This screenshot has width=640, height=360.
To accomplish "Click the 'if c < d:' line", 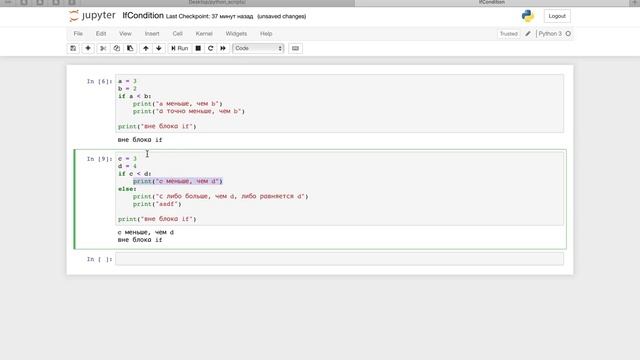I will [135, 174].
